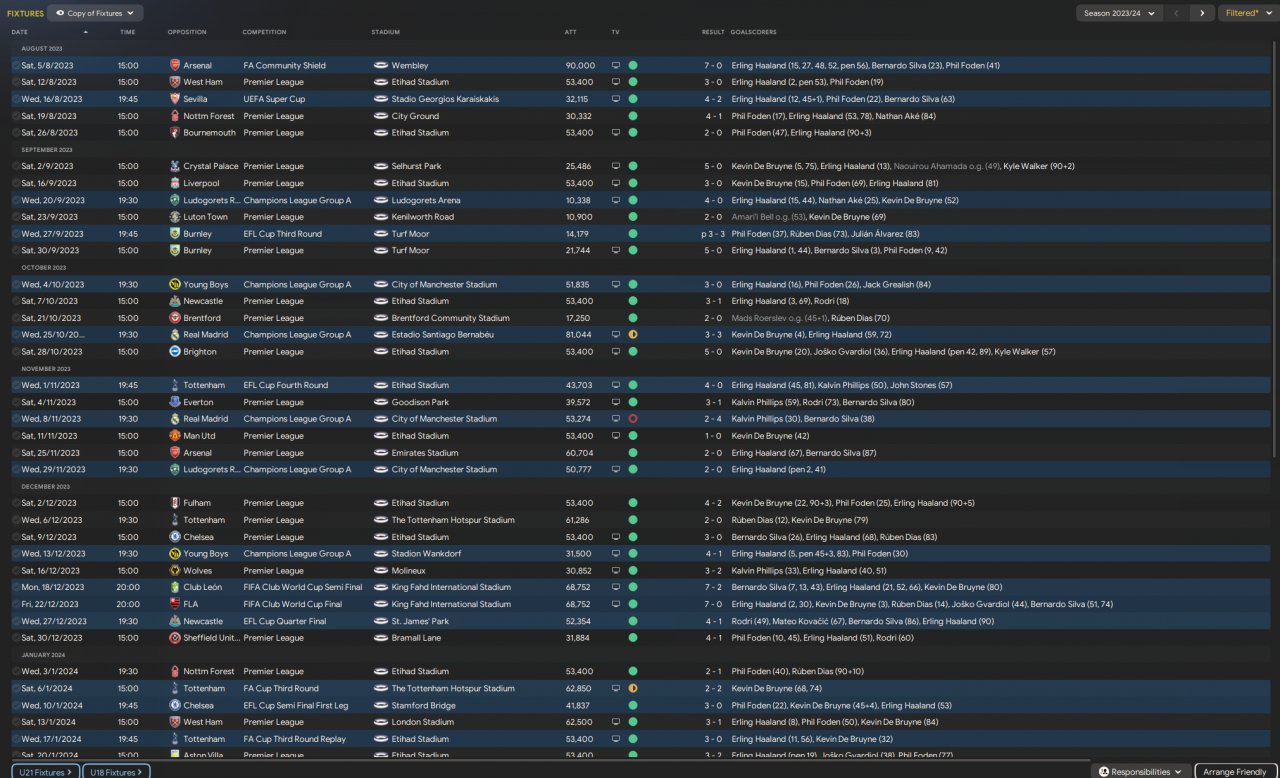The height and width of the screenshot is (778, 1280).
Task: Go to the previous season with the left arrow
Action: (x=1177, y=13)
